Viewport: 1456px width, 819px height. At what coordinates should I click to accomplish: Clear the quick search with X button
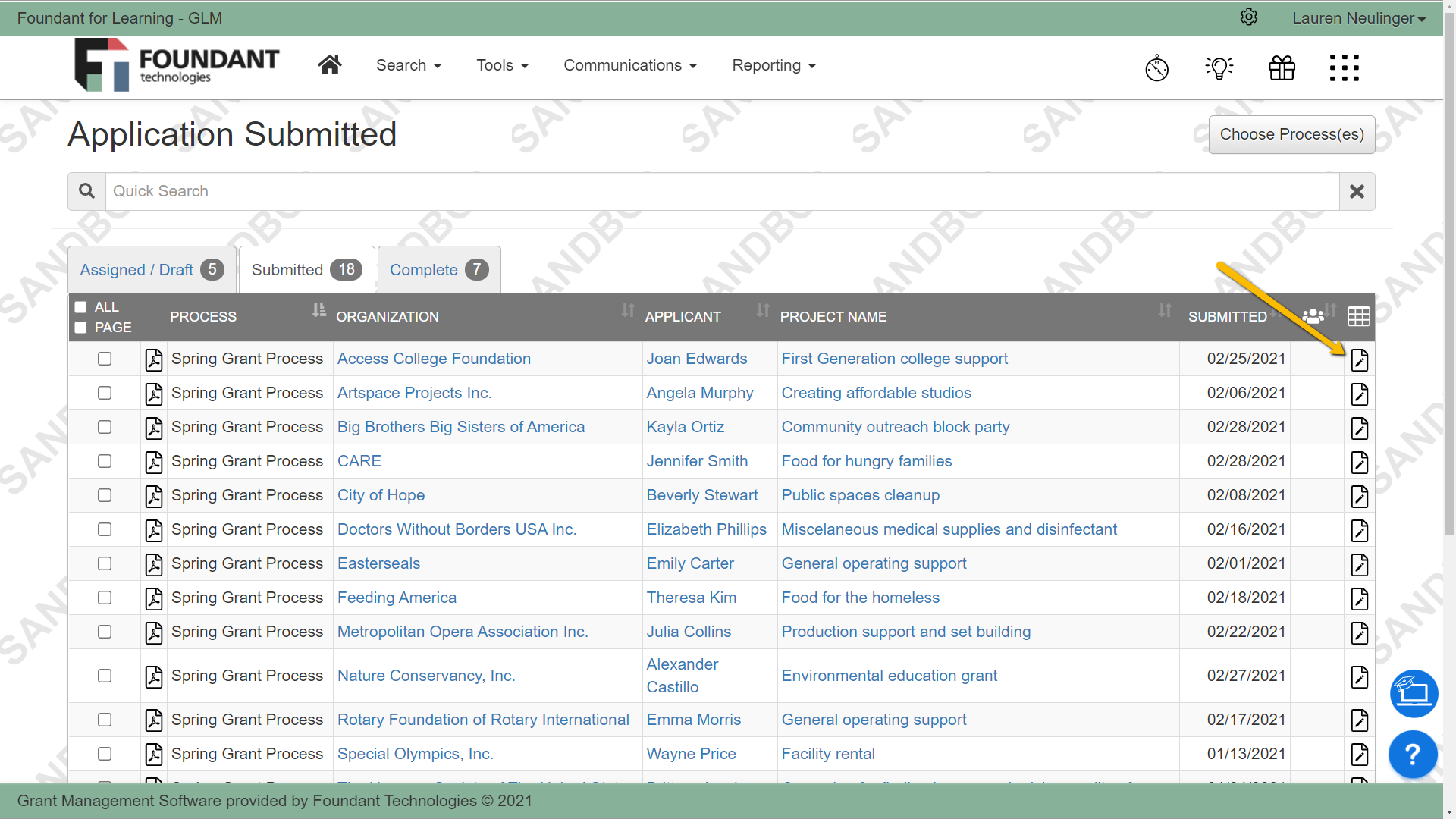(x=1357, y=191)
